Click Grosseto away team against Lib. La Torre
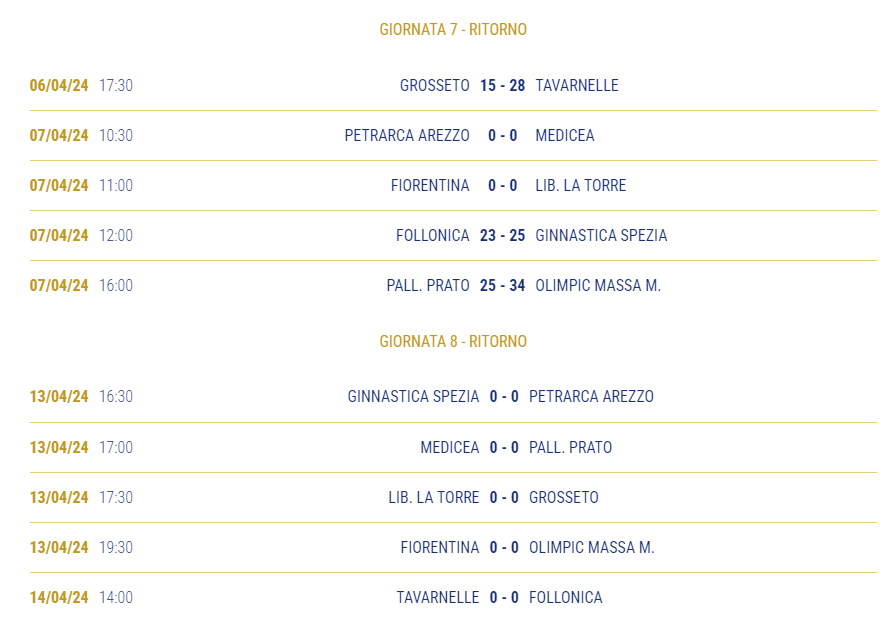The image size is (880, 627). [x=564, y=497]
